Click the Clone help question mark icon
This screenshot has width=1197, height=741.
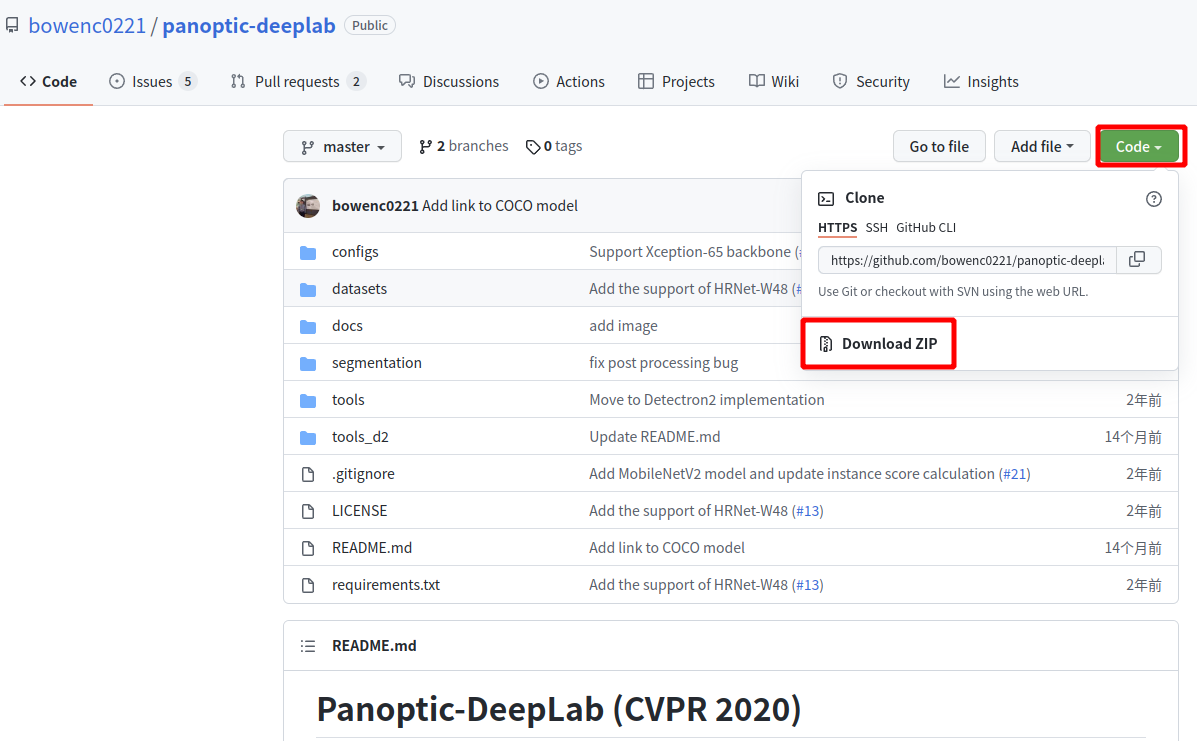(x=1154, y=199)
